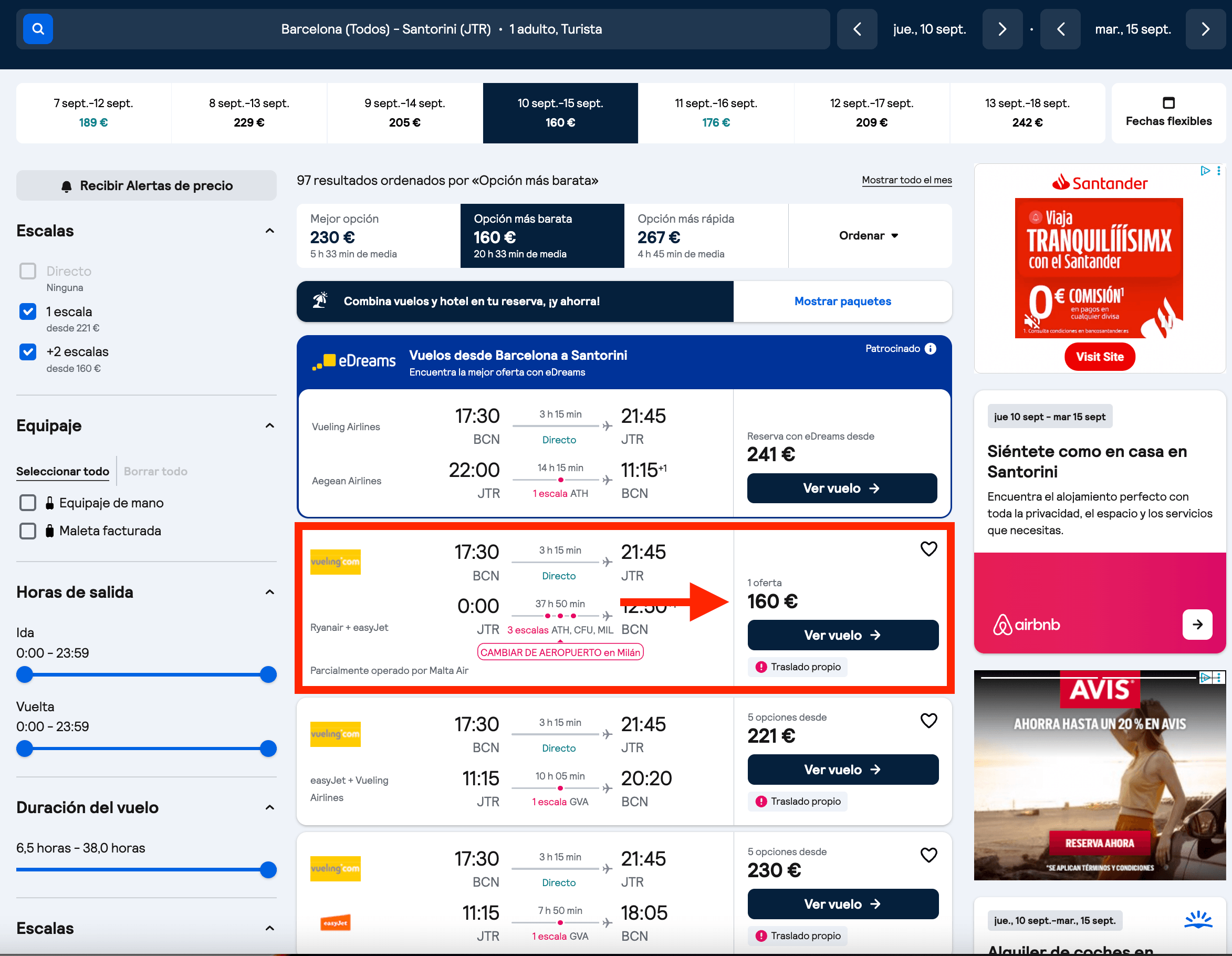Screen dimensions: 1232x956
Task: Select the 13 sept.–18 sept. date tab
Action: [x=1027, y=113]
